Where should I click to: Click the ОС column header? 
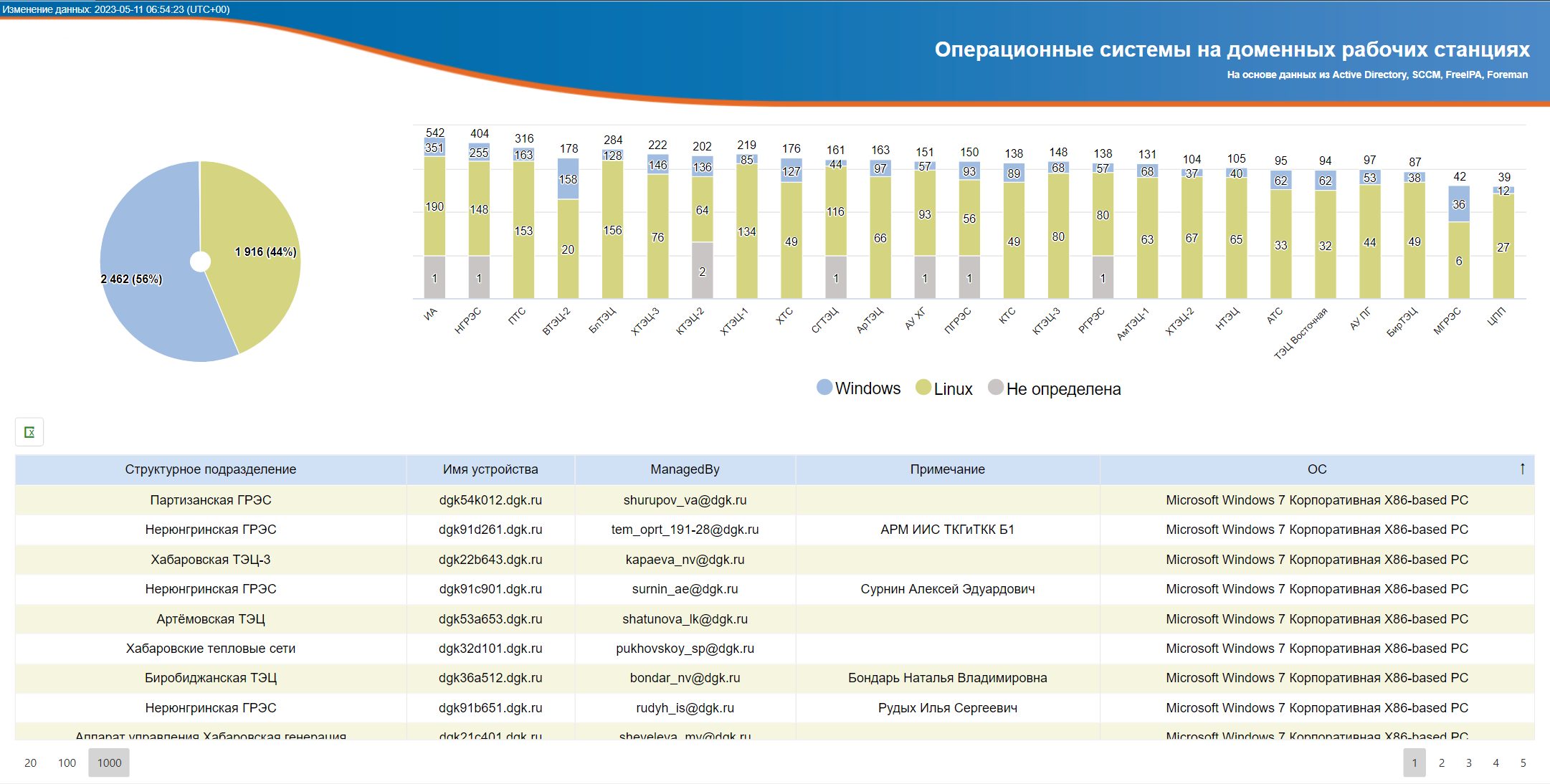(1317, 469)
